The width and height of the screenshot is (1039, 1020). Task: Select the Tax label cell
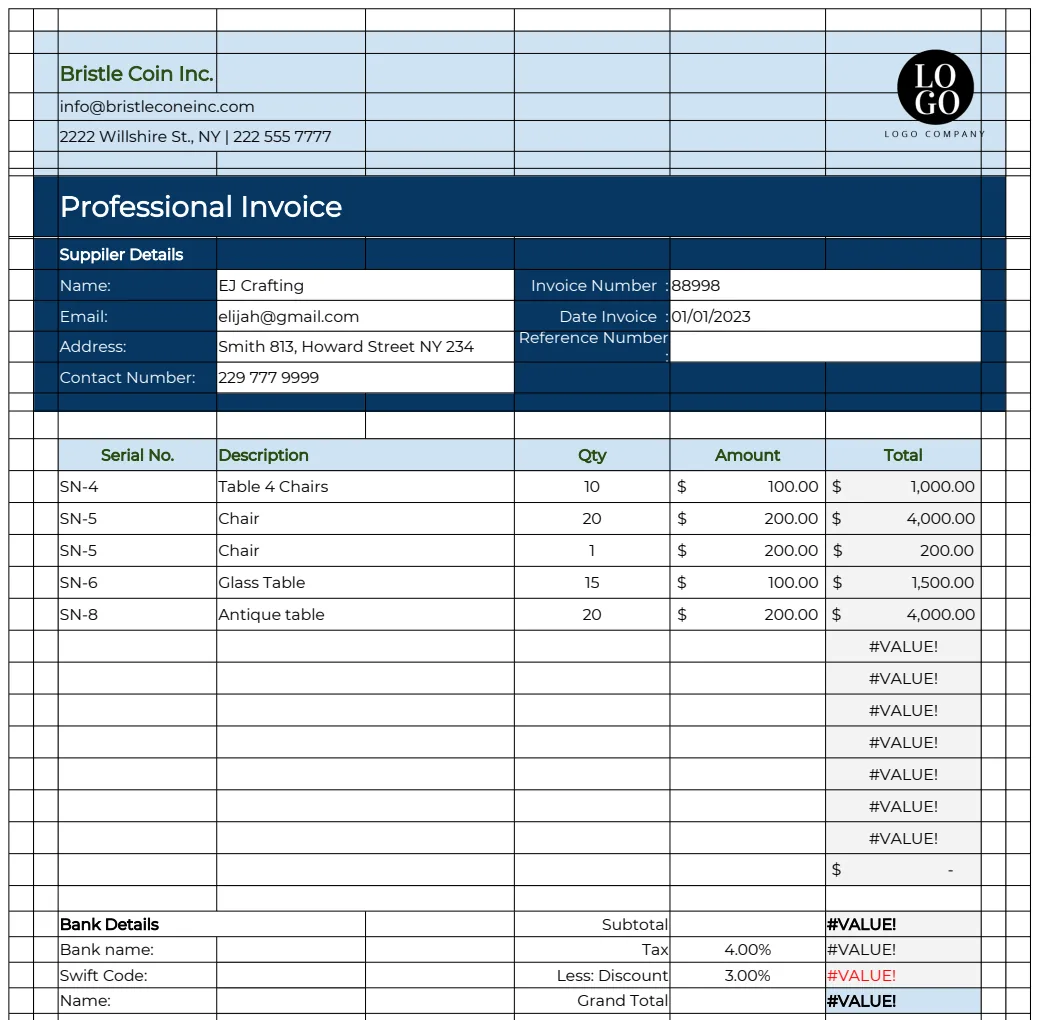point(592,950)
